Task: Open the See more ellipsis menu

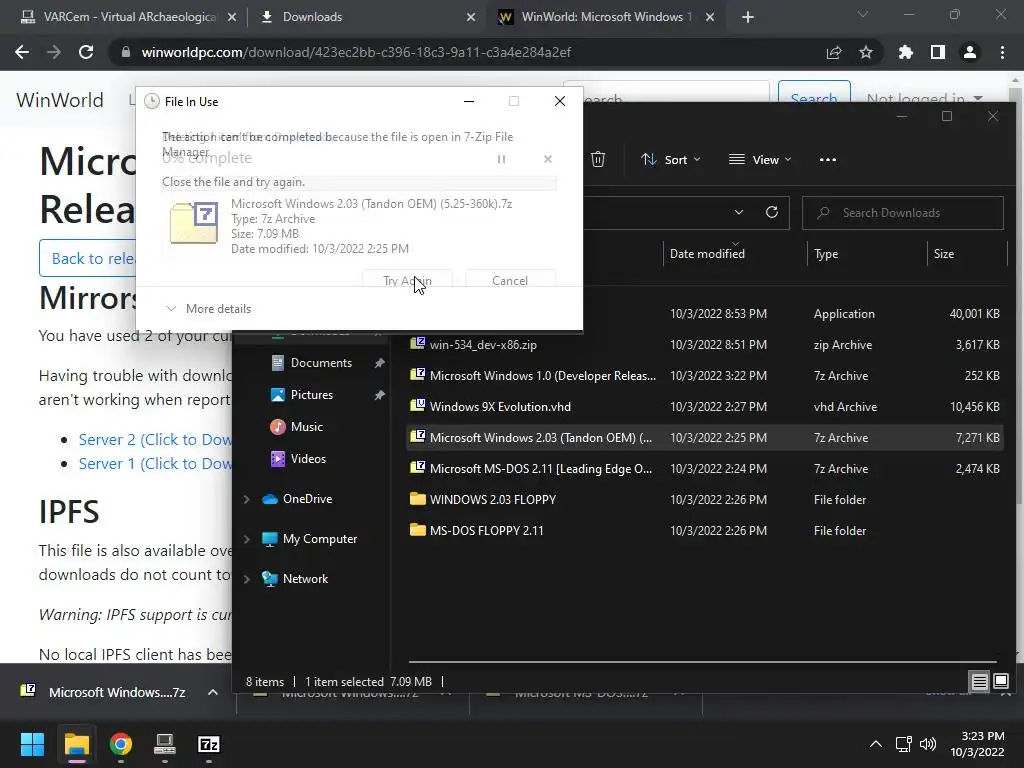Action: (827, 159)
